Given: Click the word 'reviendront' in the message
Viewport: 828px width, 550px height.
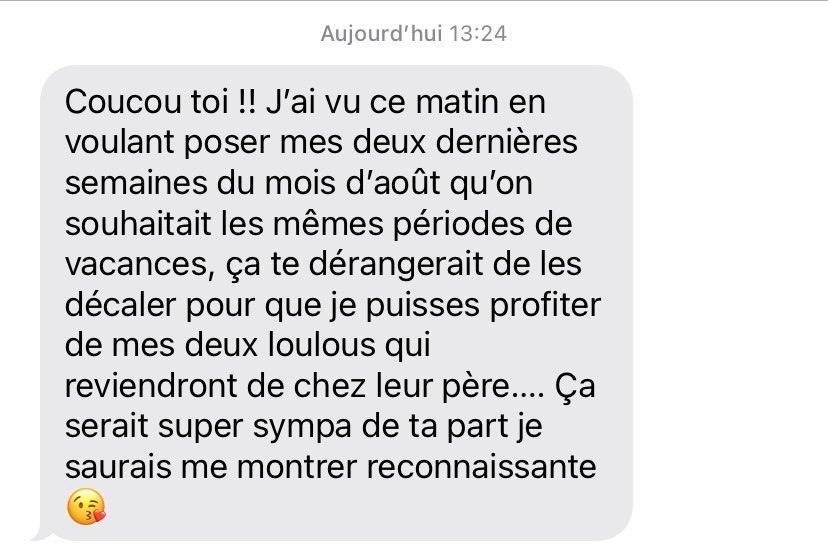Looking at the screenshot, I should point(152,385).
